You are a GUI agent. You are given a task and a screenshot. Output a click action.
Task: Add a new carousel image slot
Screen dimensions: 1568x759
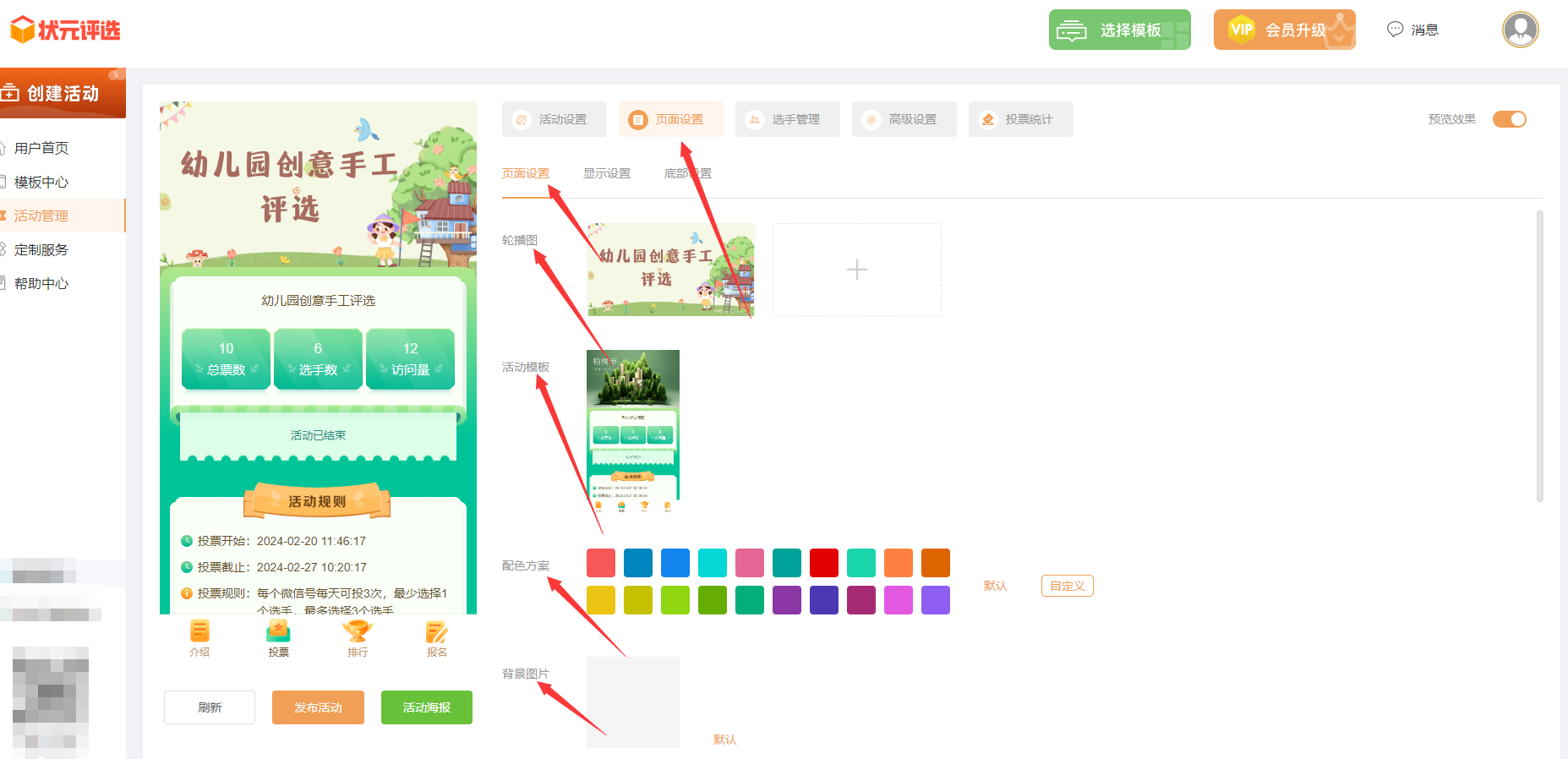coord(856,270)
